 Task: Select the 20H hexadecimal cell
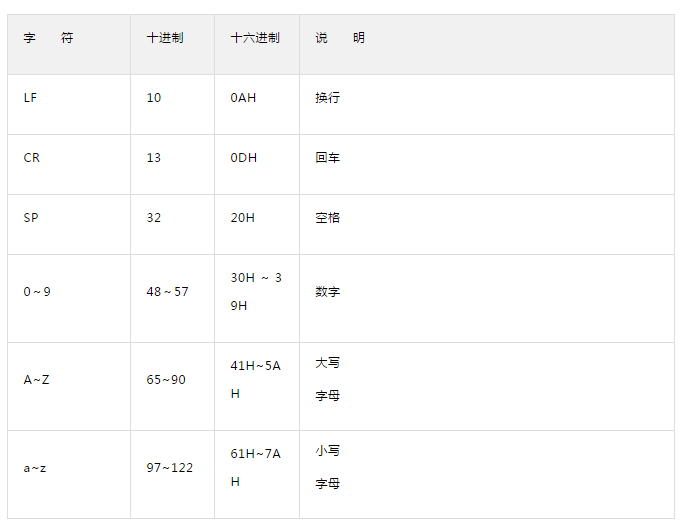click(242, 218)
